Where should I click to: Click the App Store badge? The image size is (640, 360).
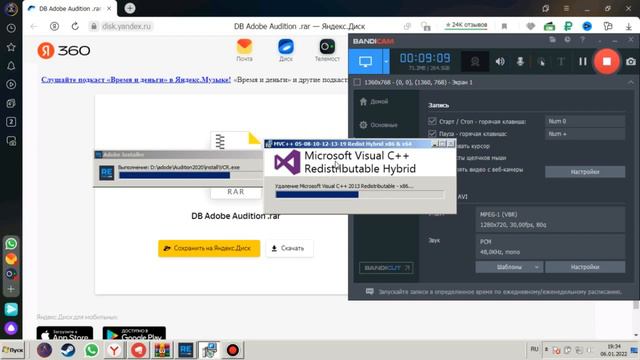64,333
